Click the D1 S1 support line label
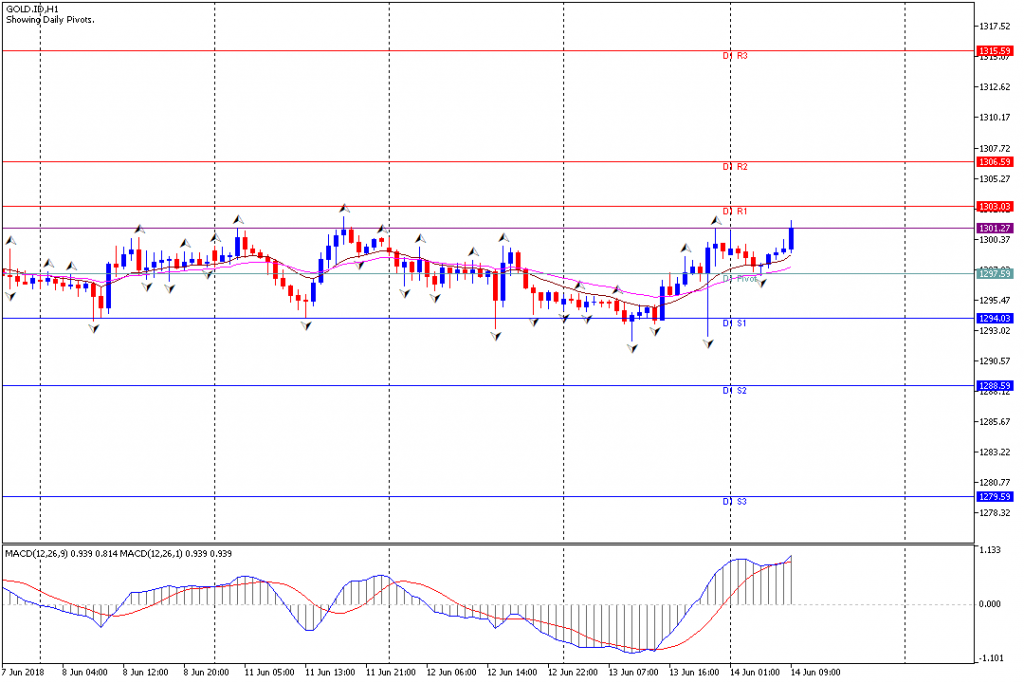Screen dimensions: 1024x683 [x=735, y=324]
